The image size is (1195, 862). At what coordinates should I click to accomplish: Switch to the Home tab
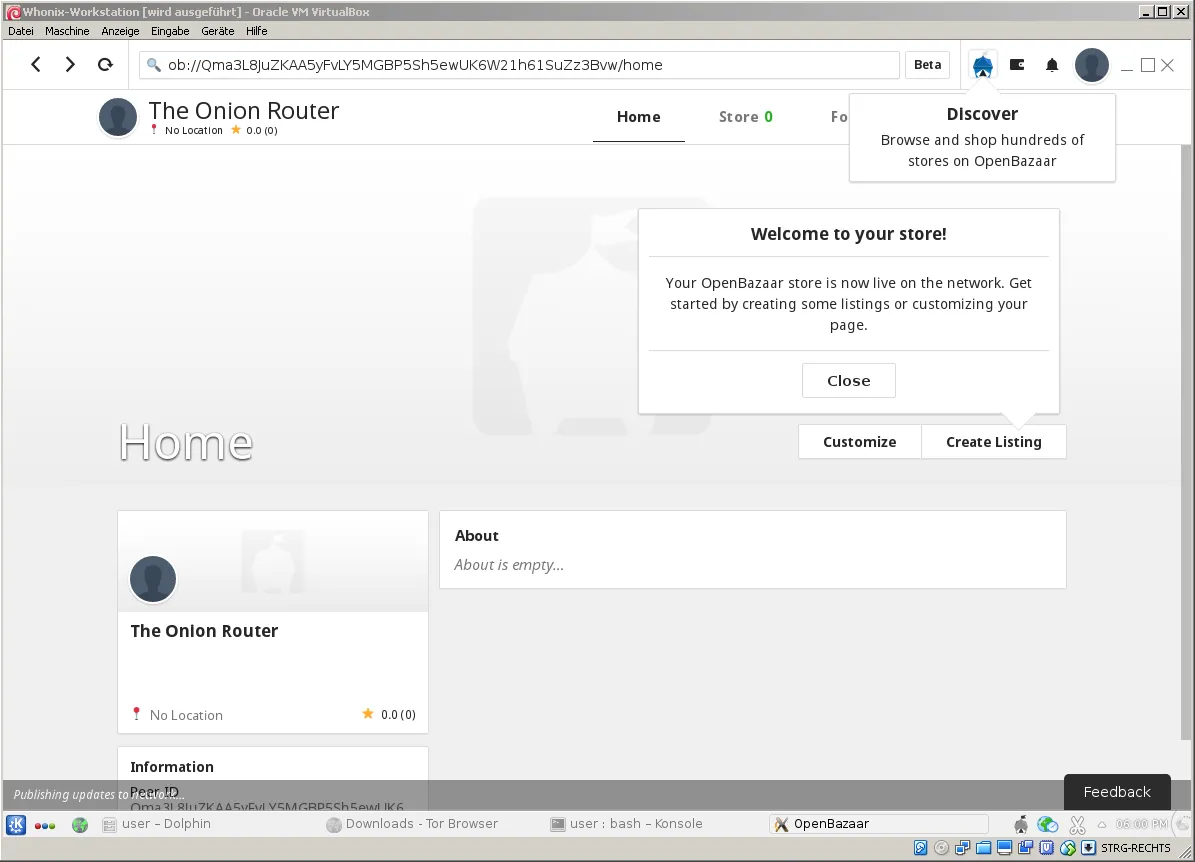(639, 117)
